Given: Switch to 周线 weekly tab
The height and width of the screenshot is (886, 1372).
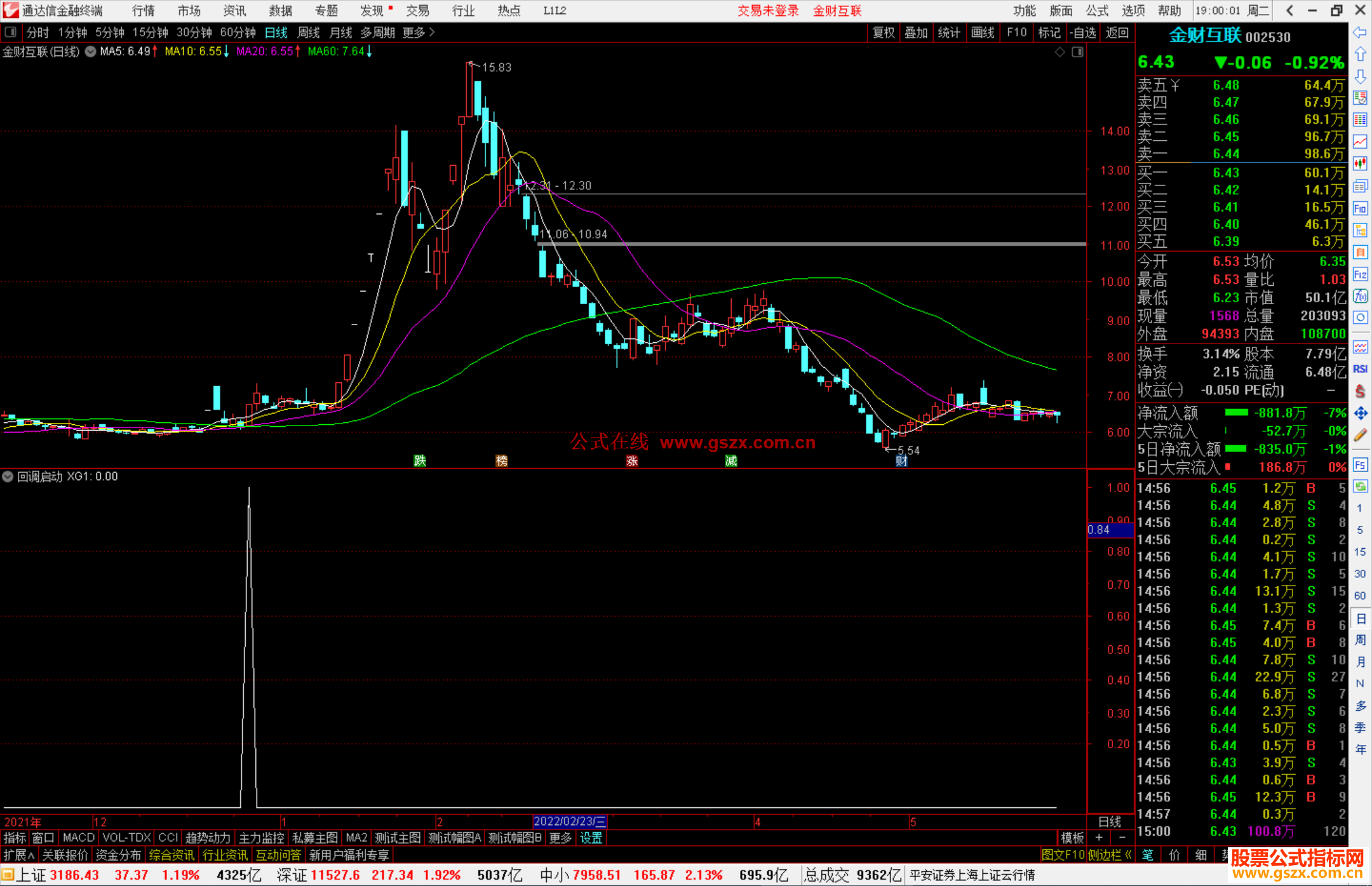Looking at the screenshot, I should pyautogui.click(x=309, y=32).
